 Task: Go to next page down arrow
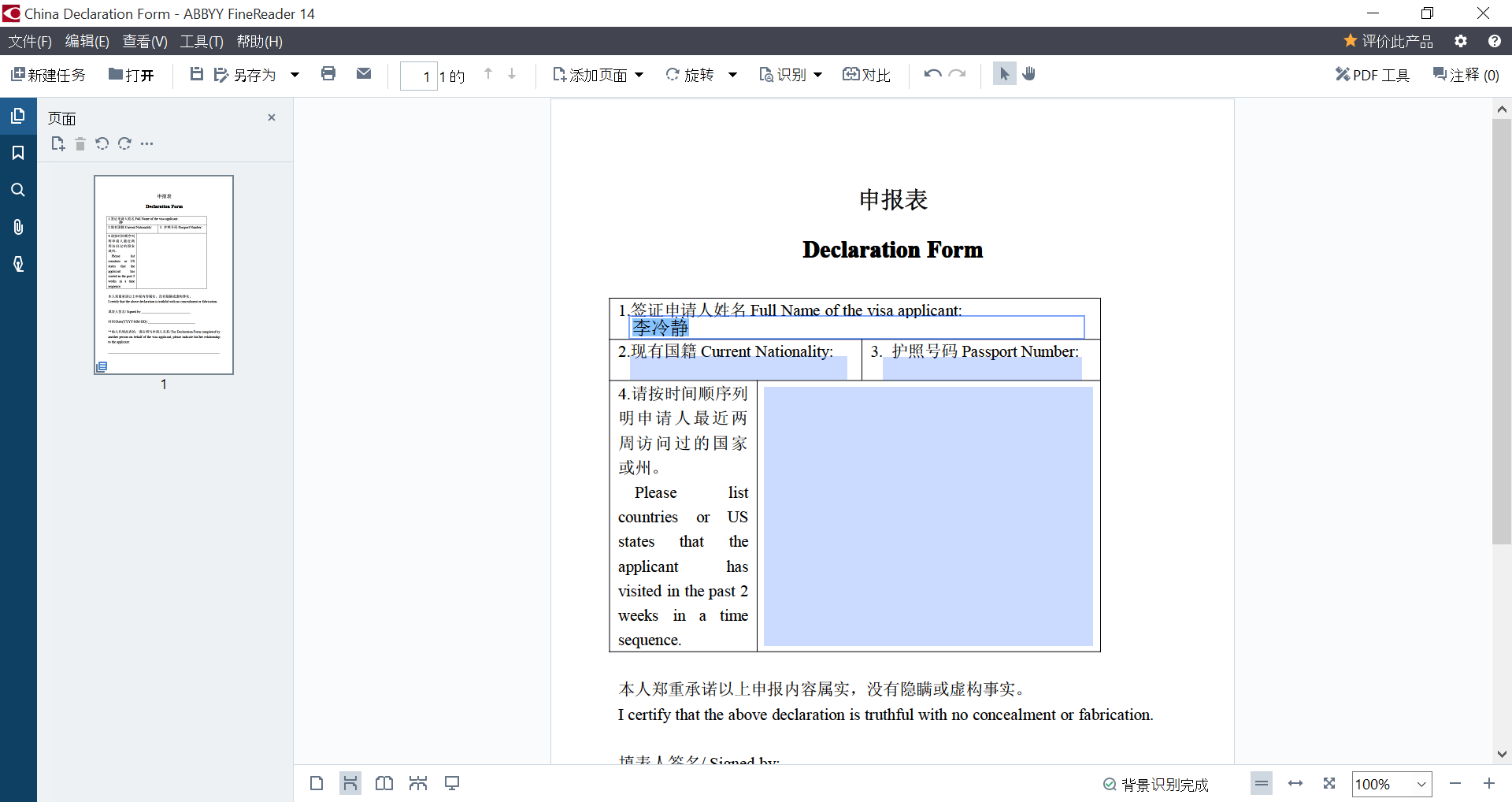pyautogui.click(x=512, y=74)
